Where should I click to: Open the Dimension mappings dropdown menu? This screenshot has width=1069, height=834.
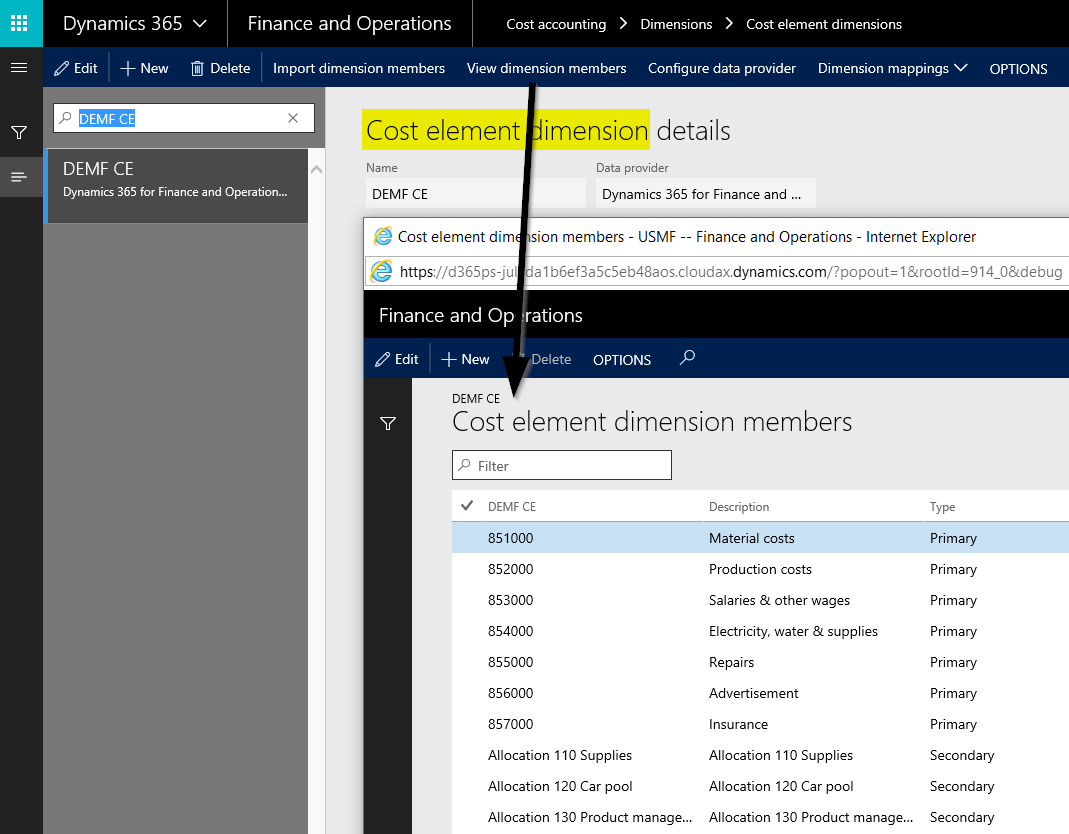[x=892, y=68]
